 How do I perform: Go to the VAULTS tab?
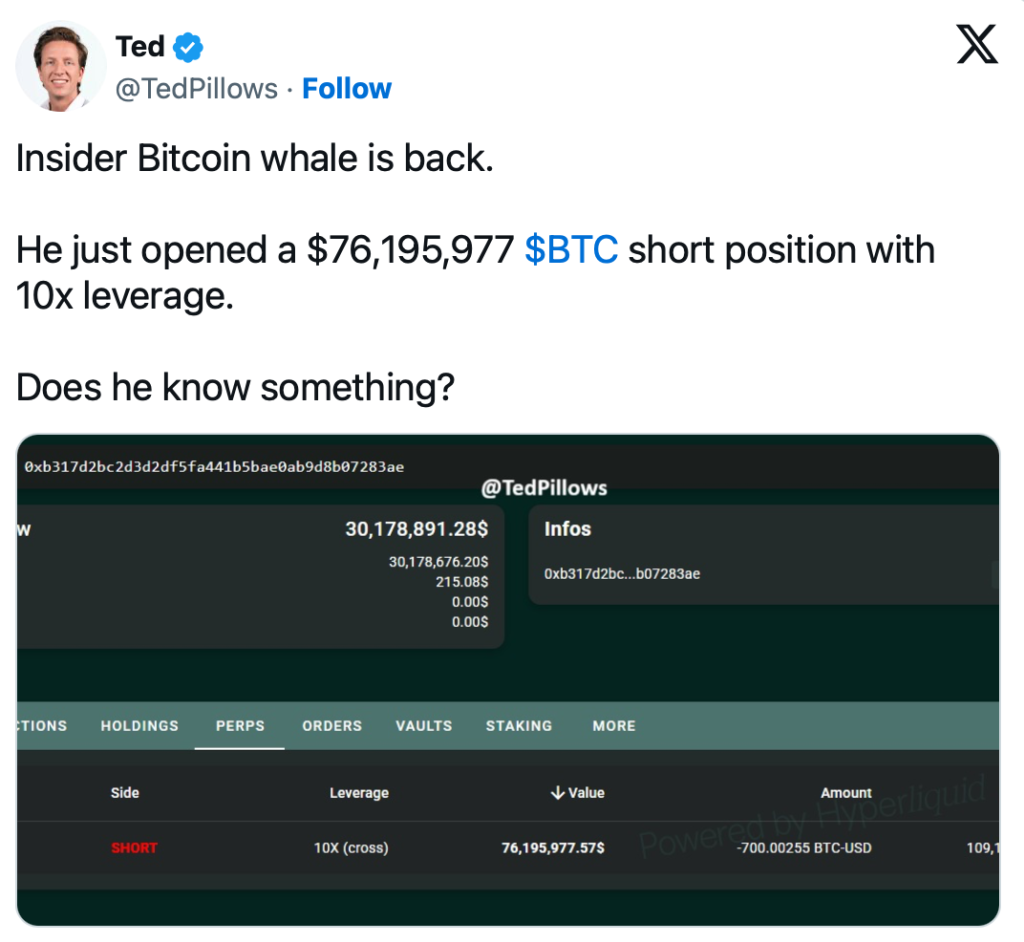pos(424,726)
